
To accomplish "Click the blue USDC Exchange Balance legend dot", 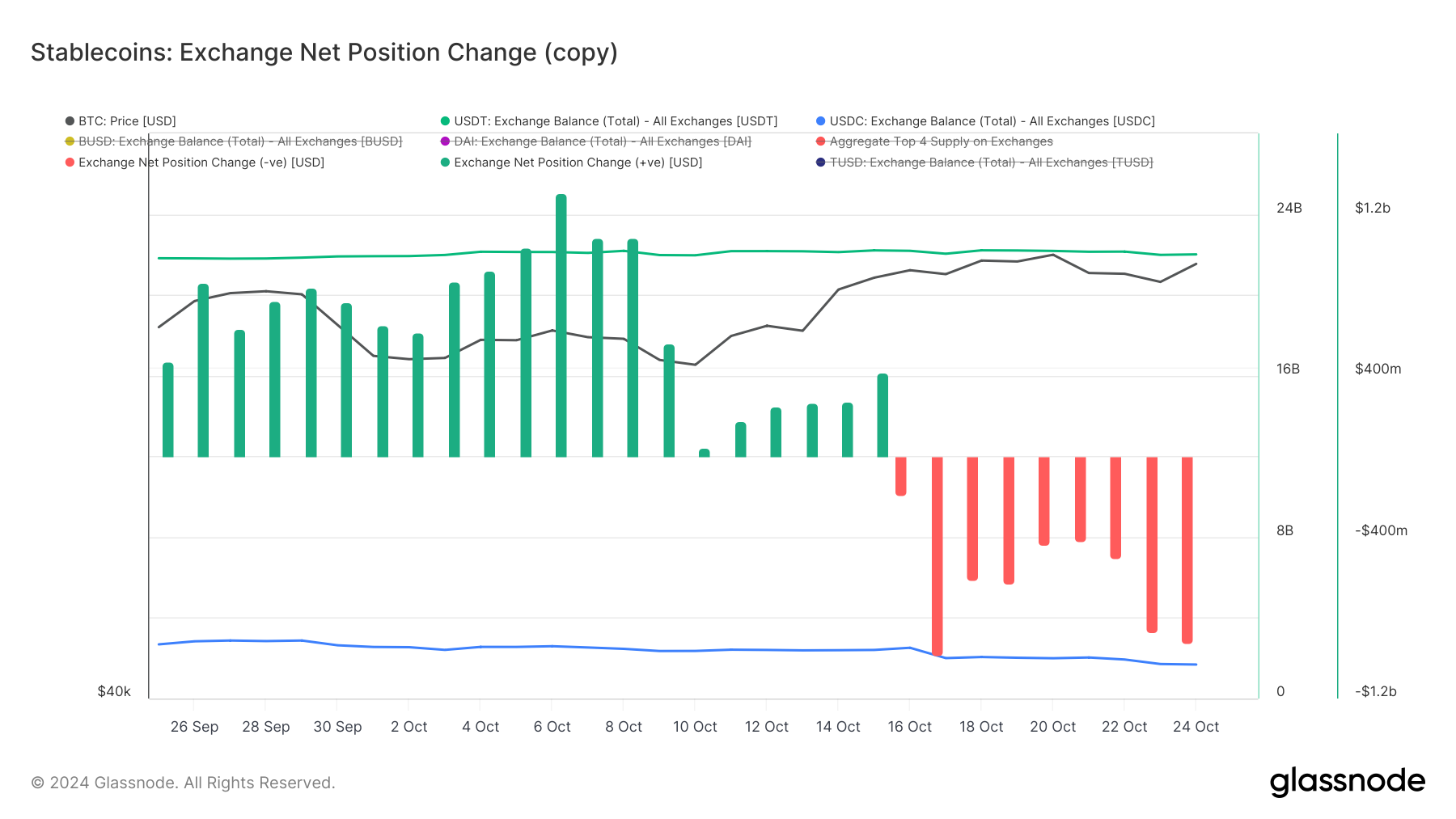I will 821,121.
